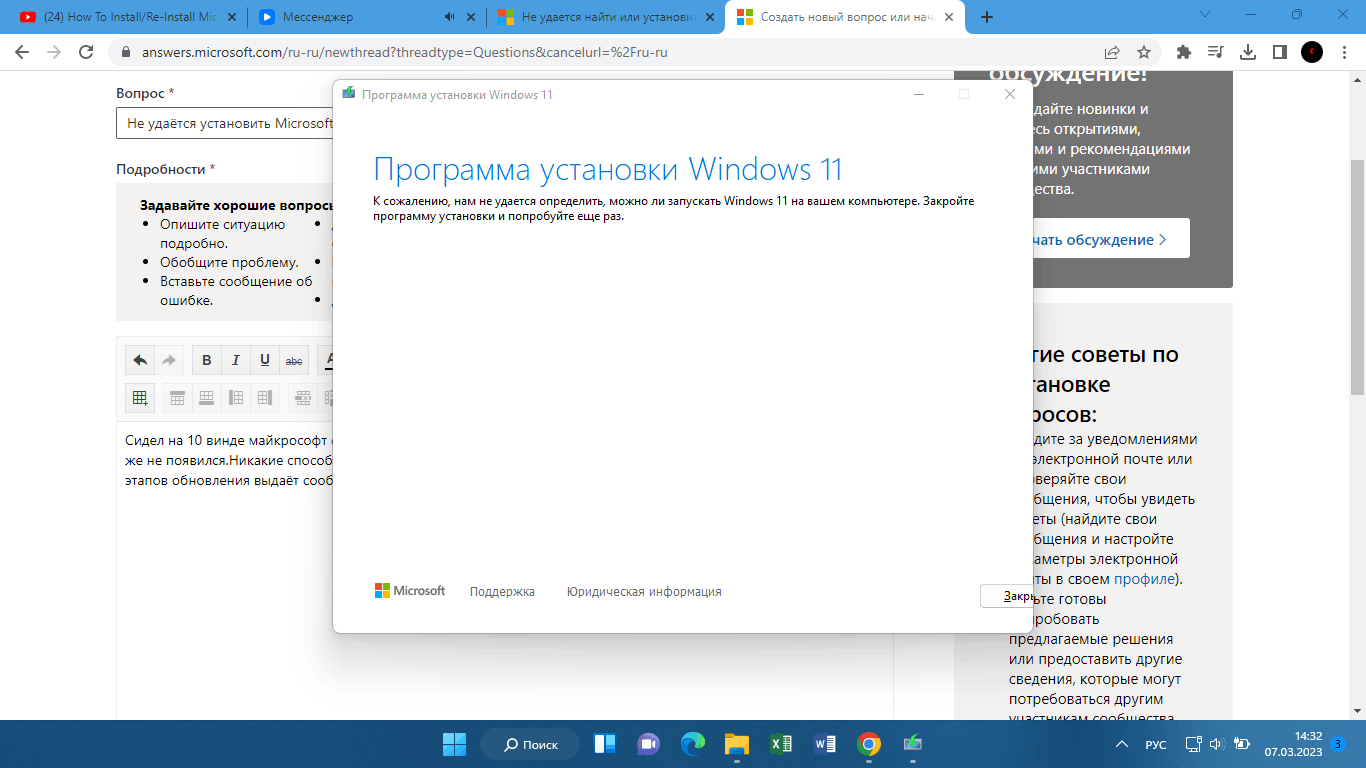Open Chrome profile avatar
Viewport: 1366px width, 768px height.
click(x=1312, y=52)
